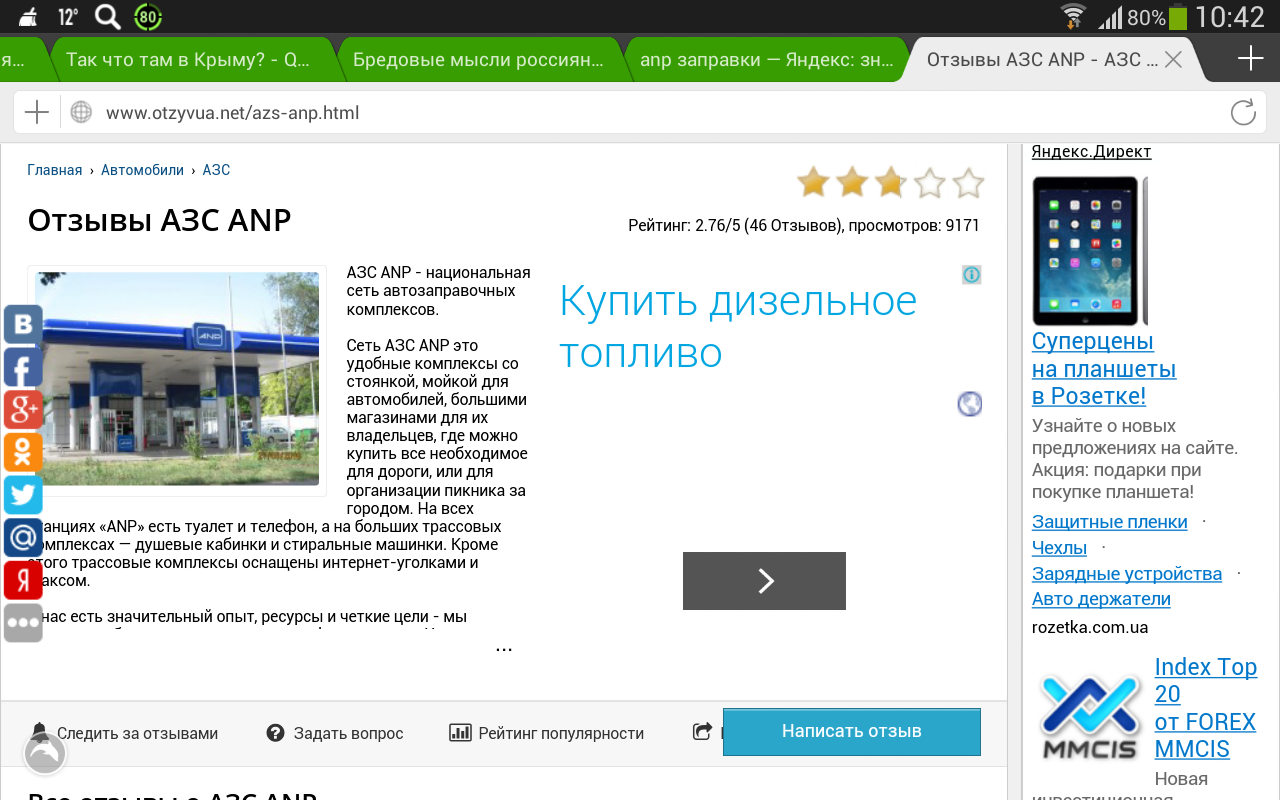Share through Mail.ru @ icon
1280x800 pixels.
22,538
